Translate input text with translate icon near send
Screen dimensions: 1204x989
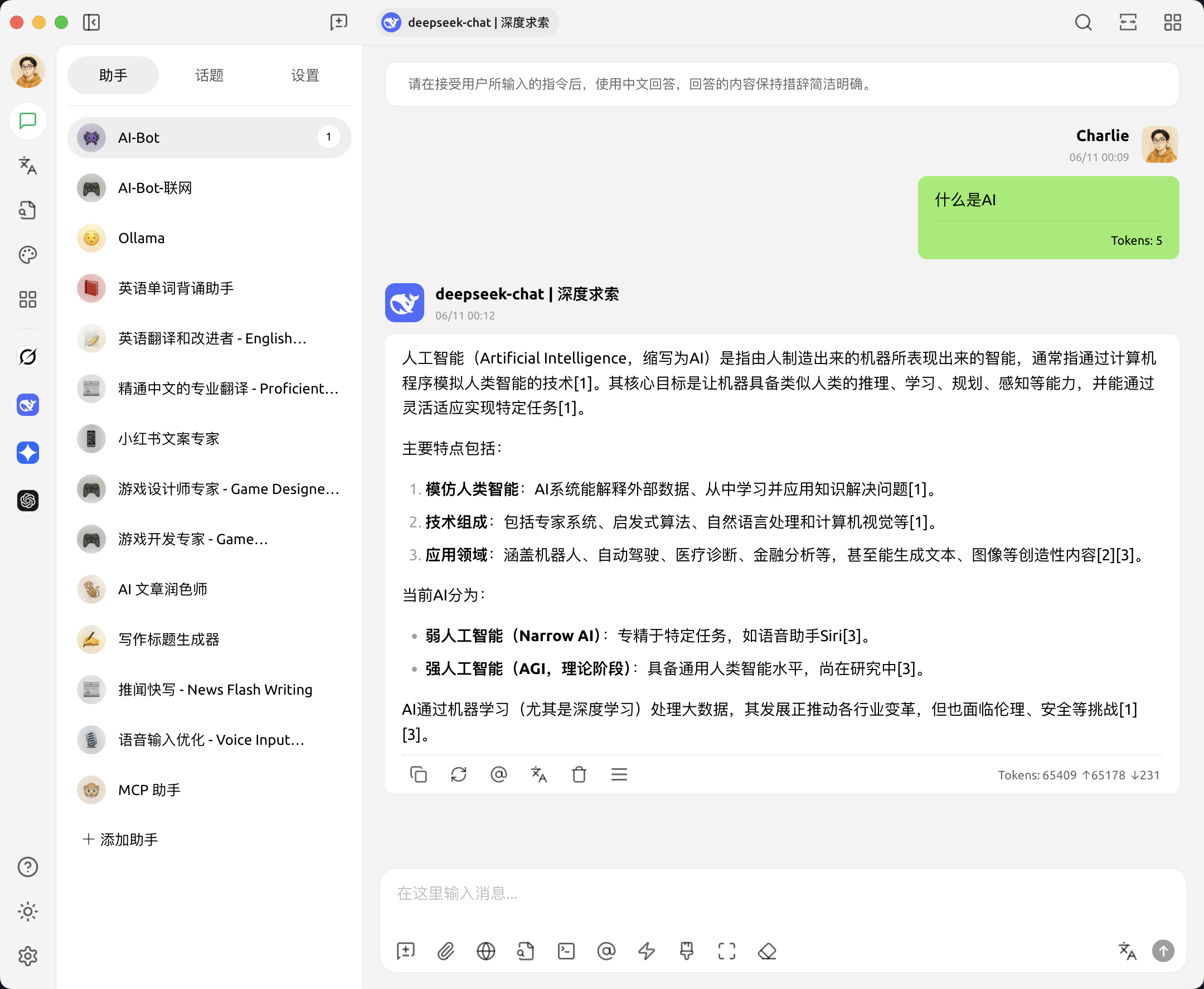click(1127, 951)
